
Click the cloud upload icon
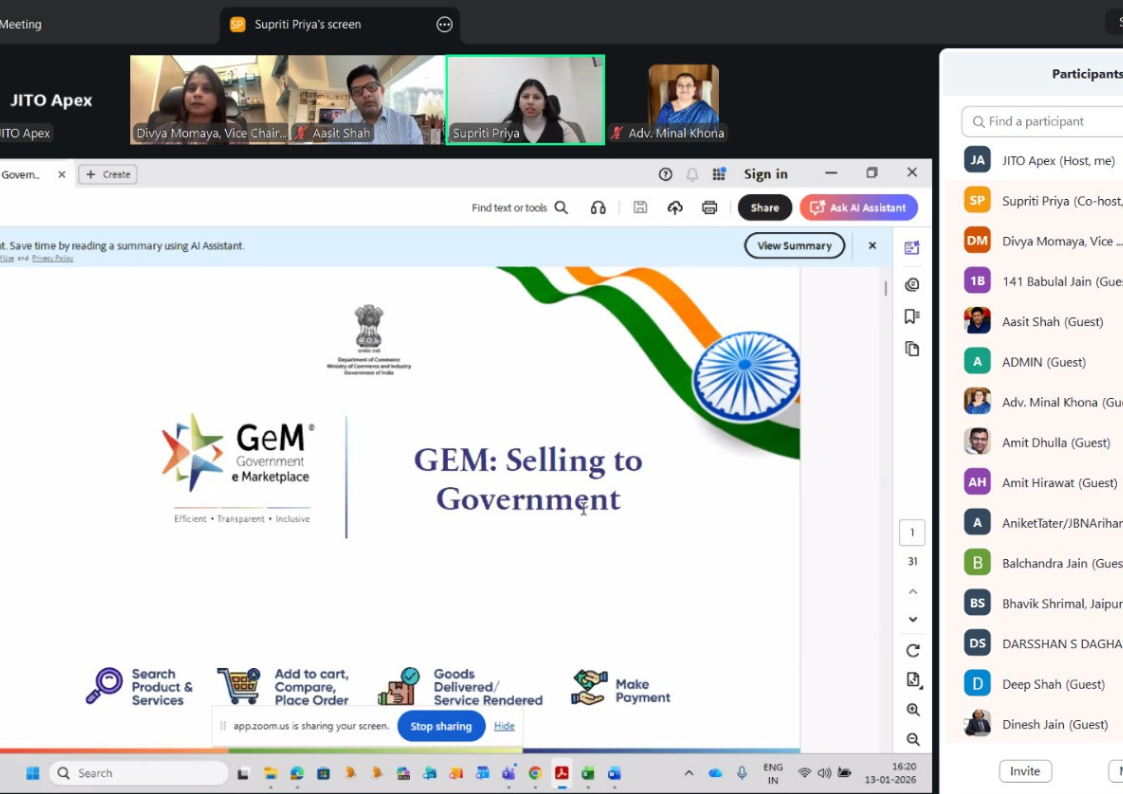[675, 208]
